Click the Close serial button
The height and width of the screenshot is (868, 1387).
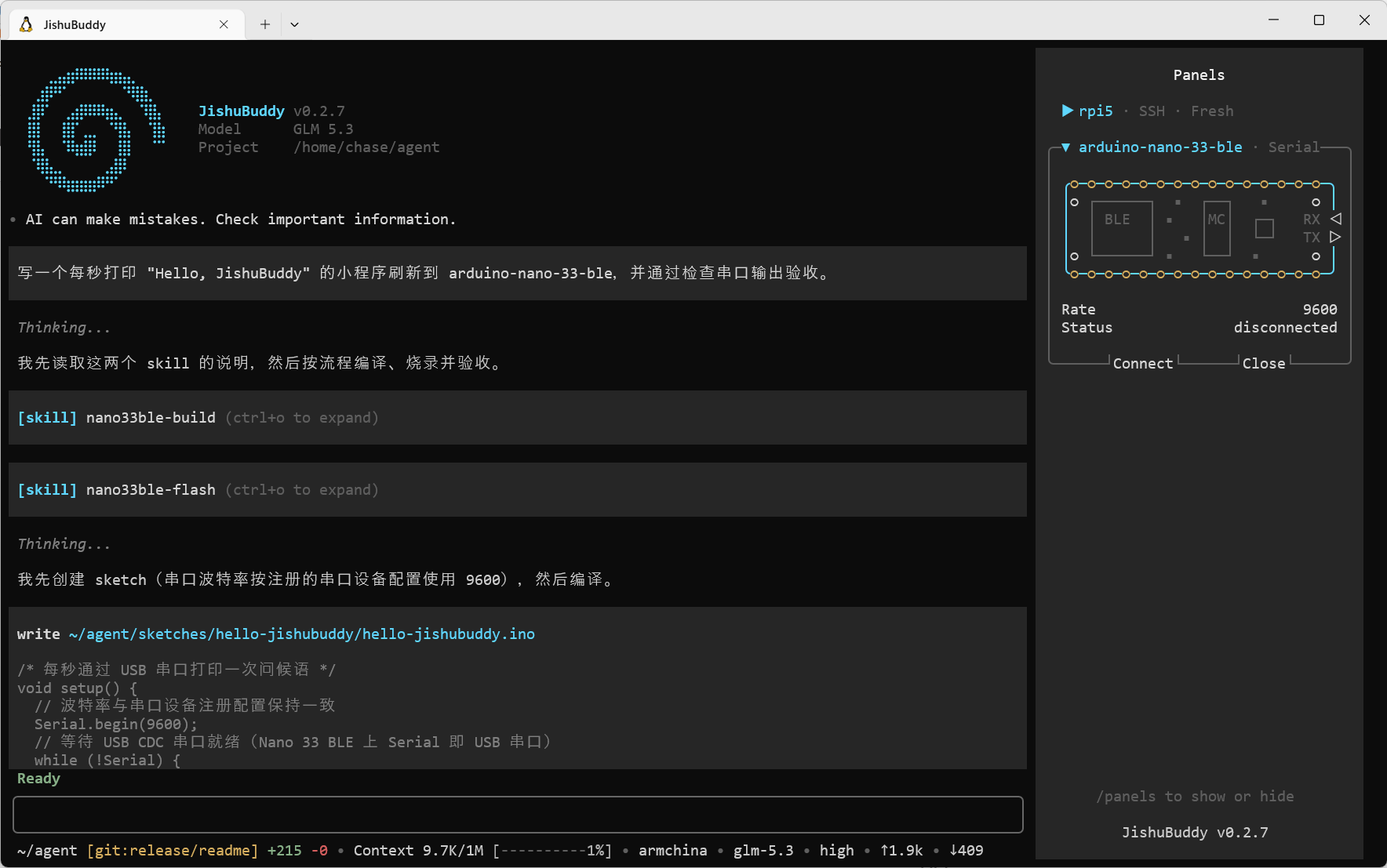pyautogui.click(x=1263, y=363)
